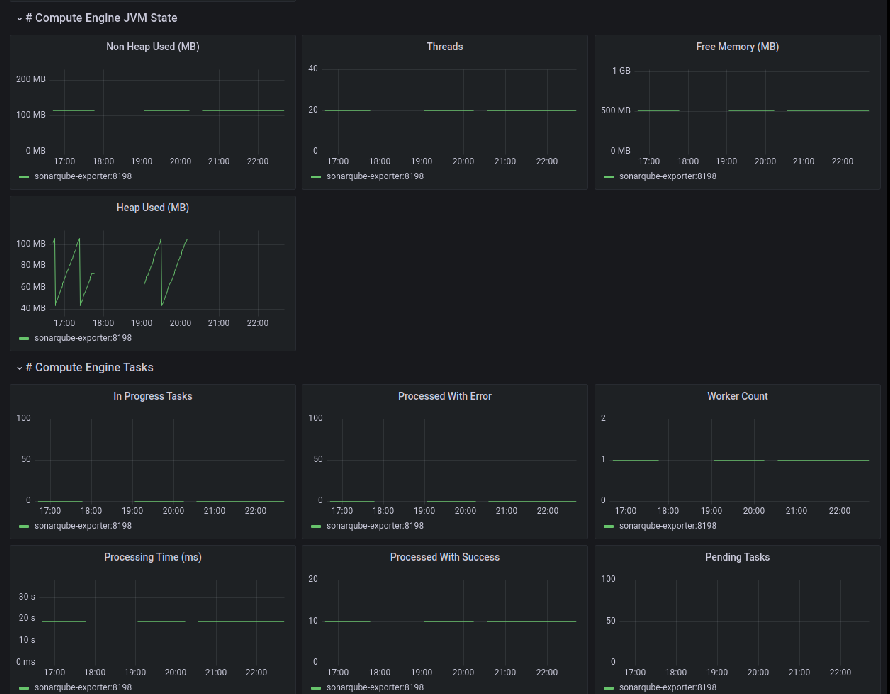Open the Worker Count panel title
Viewport: 890px width, 694px height.
(737, 397)
